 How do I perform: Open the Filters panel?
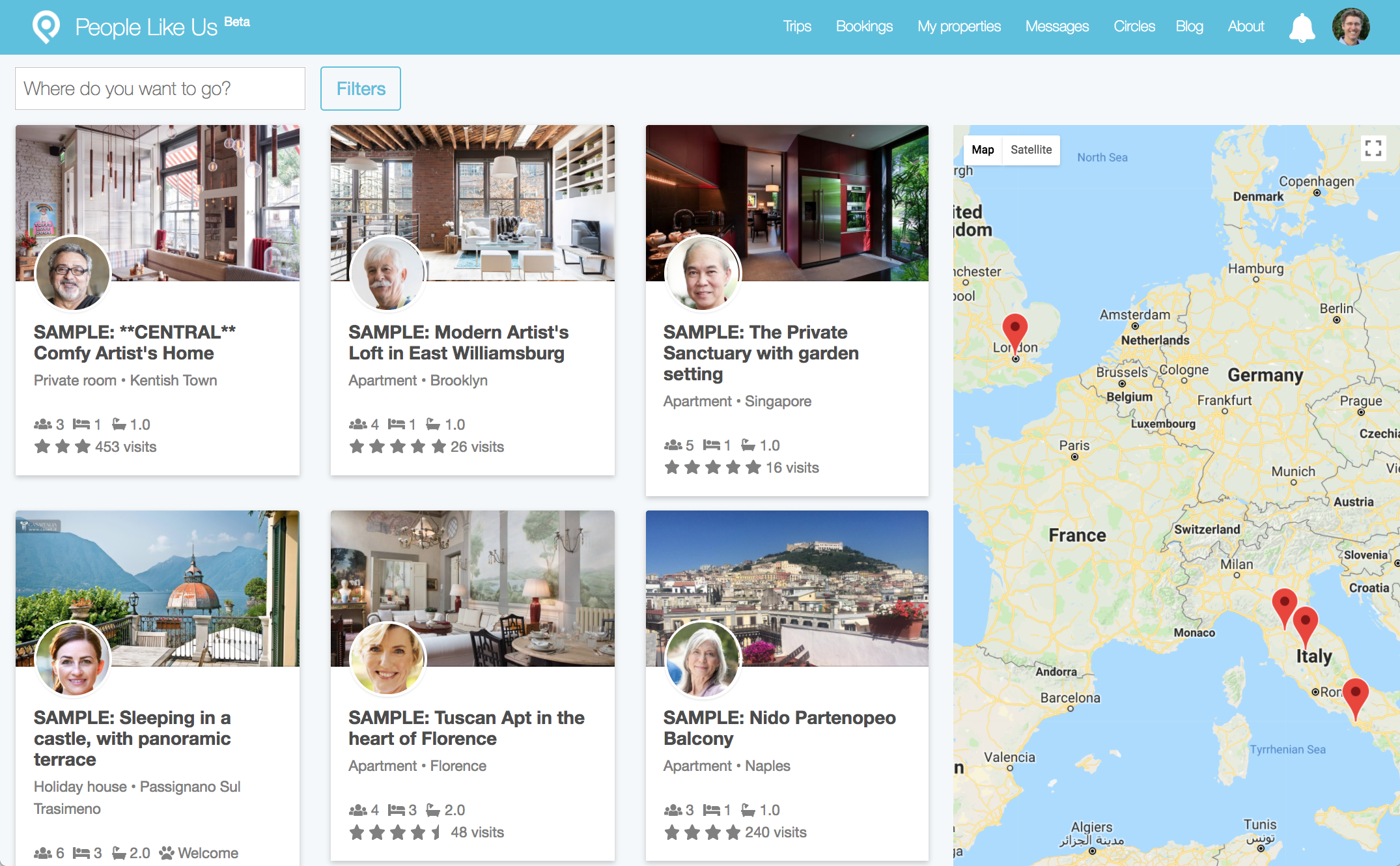coord(361,89)
